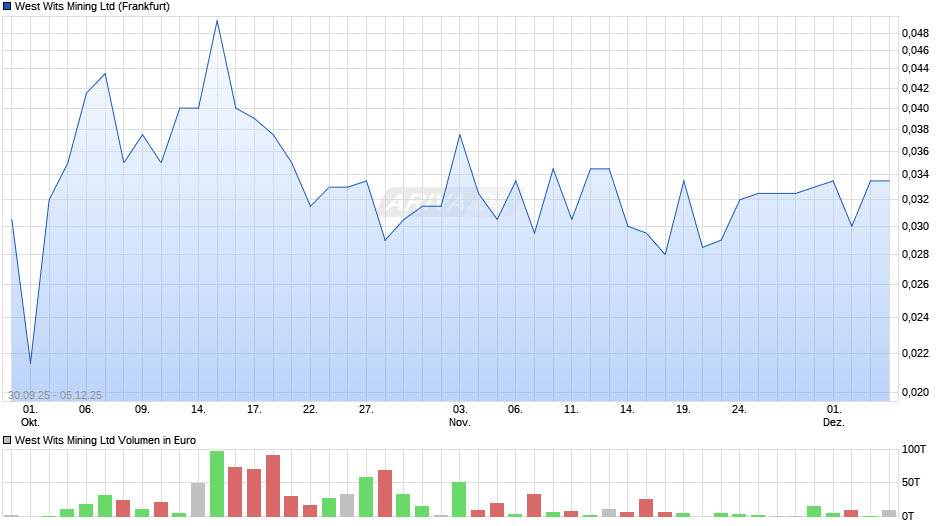This screenshot has width=940, height=526.
Task: Click the '17.' date axis label
Action: click(x=254, y=410)
